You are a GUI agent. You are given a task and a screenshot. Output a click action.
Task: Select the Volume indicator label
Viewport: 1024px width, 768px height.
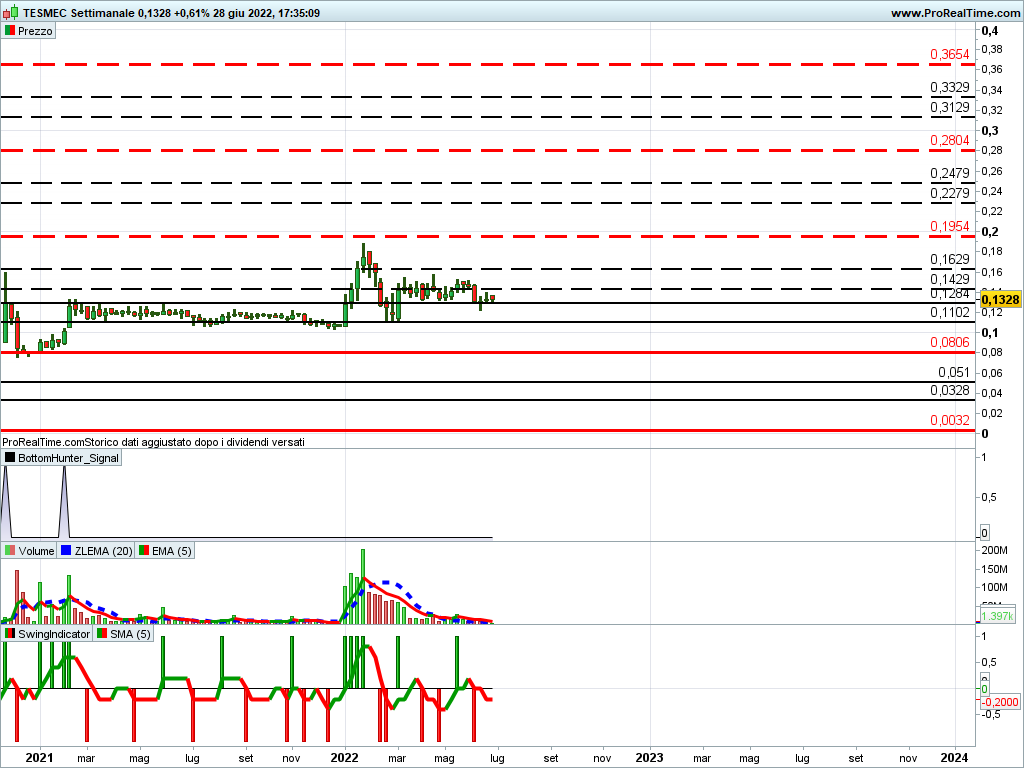tap(36, 551)
